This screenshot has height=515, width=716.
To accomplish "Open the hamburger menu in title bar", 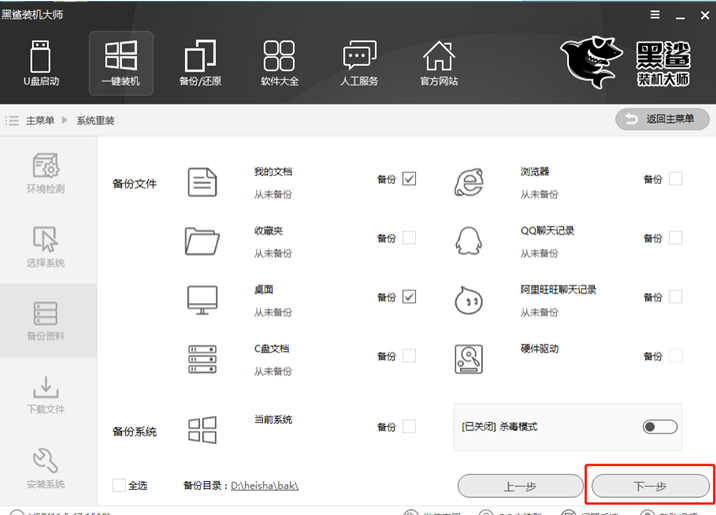I will click(655, 15).
